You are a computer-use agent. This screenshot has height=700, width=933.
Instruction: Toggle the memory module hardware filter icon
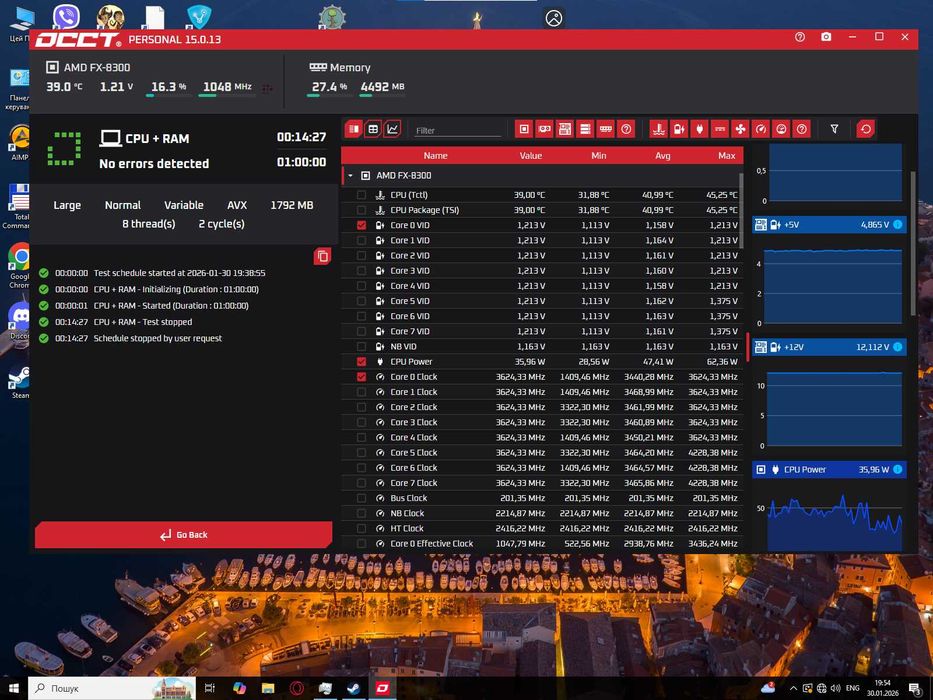tap(606, 129)
